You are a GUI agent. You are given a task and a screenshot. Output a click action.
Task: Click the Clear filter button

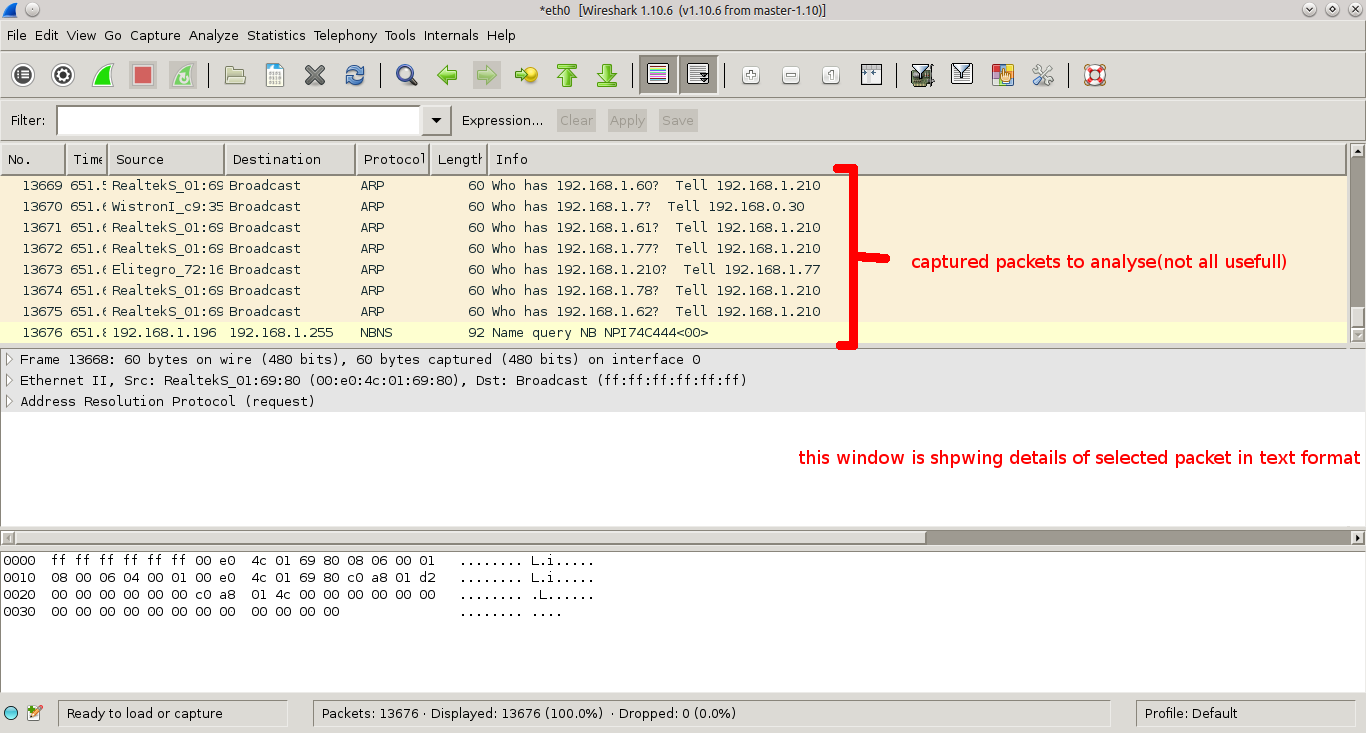coord(576,120)
